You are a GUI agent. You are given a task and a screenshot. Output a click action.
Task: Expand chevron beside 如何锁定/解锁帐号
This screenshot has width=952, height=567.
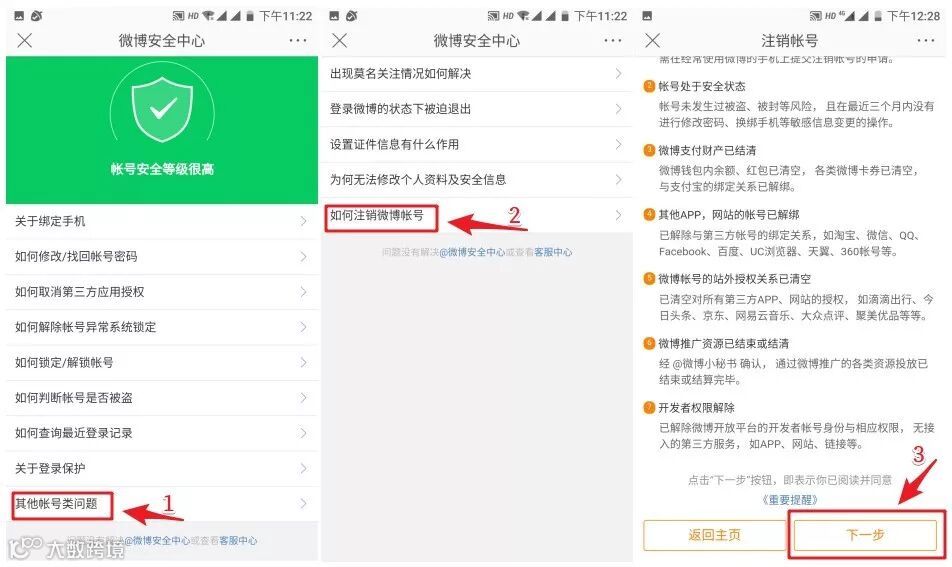304,362
